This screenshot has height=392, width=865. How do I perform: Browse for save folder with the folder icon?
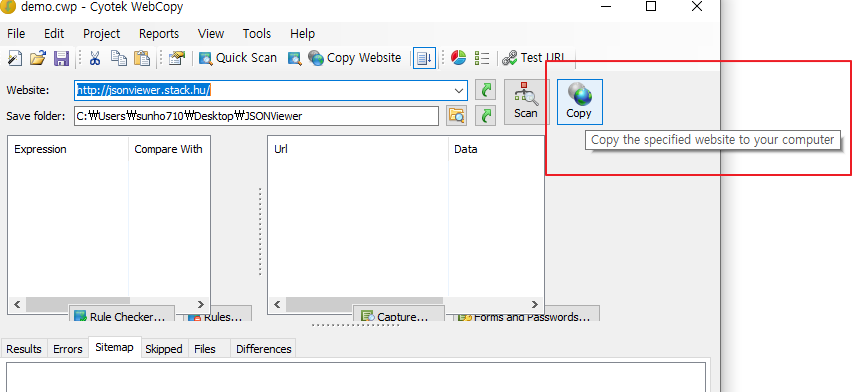pos(457,116)
